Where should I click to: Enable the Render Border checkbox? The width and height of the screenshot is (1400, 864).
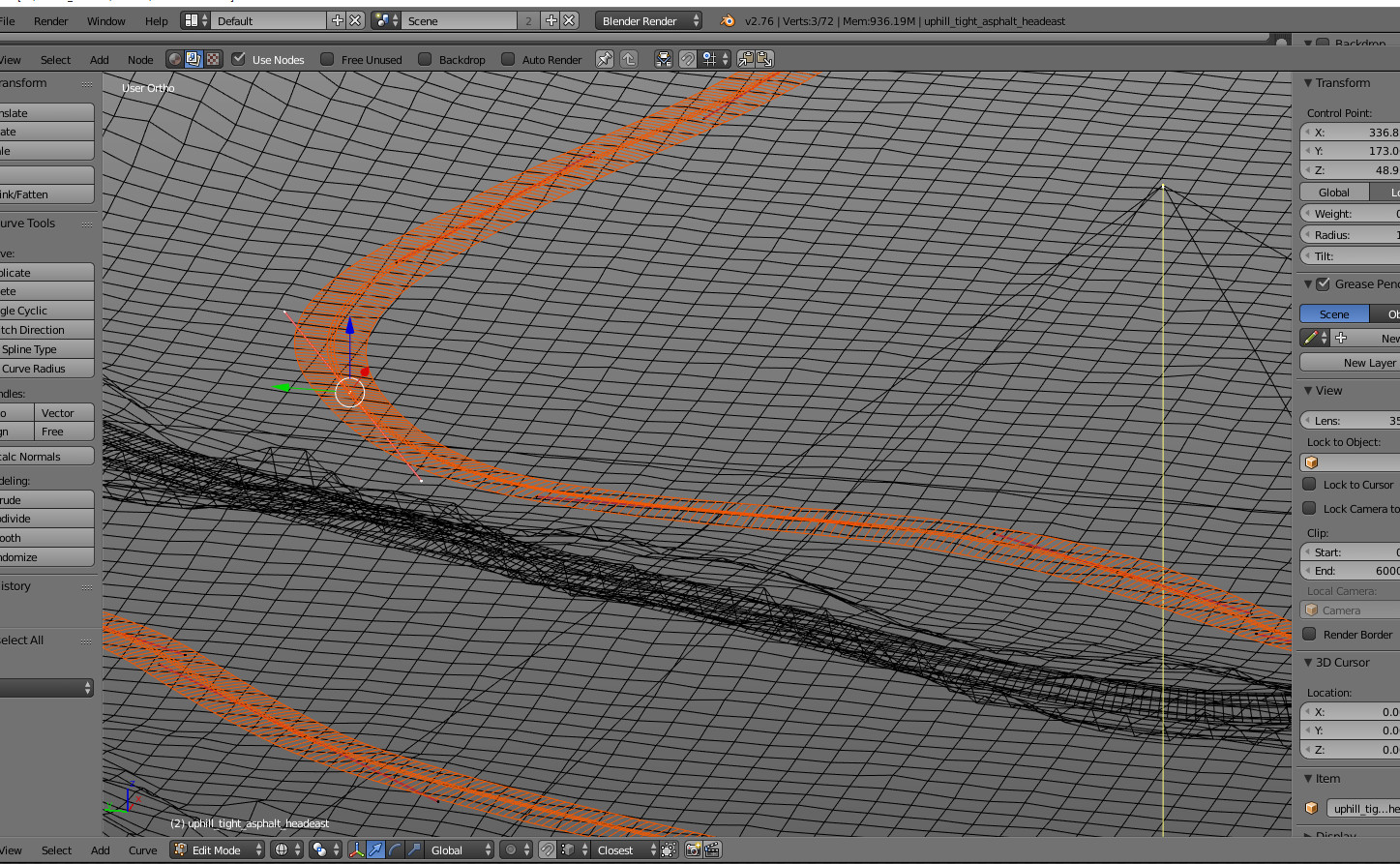[x=1310, y=634]
